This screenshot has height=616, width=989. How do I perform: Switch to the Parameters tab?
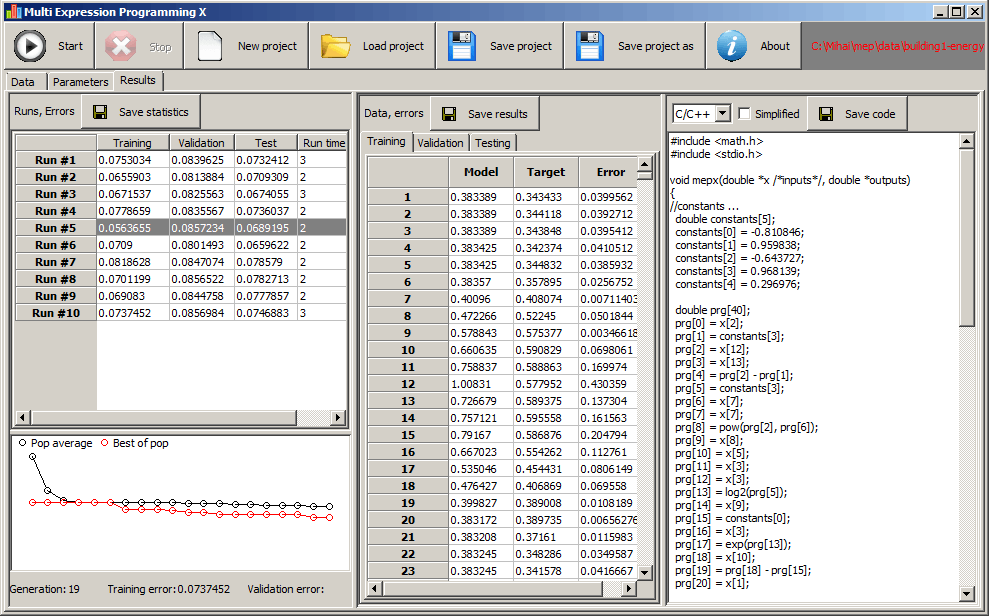coord(80,82)
